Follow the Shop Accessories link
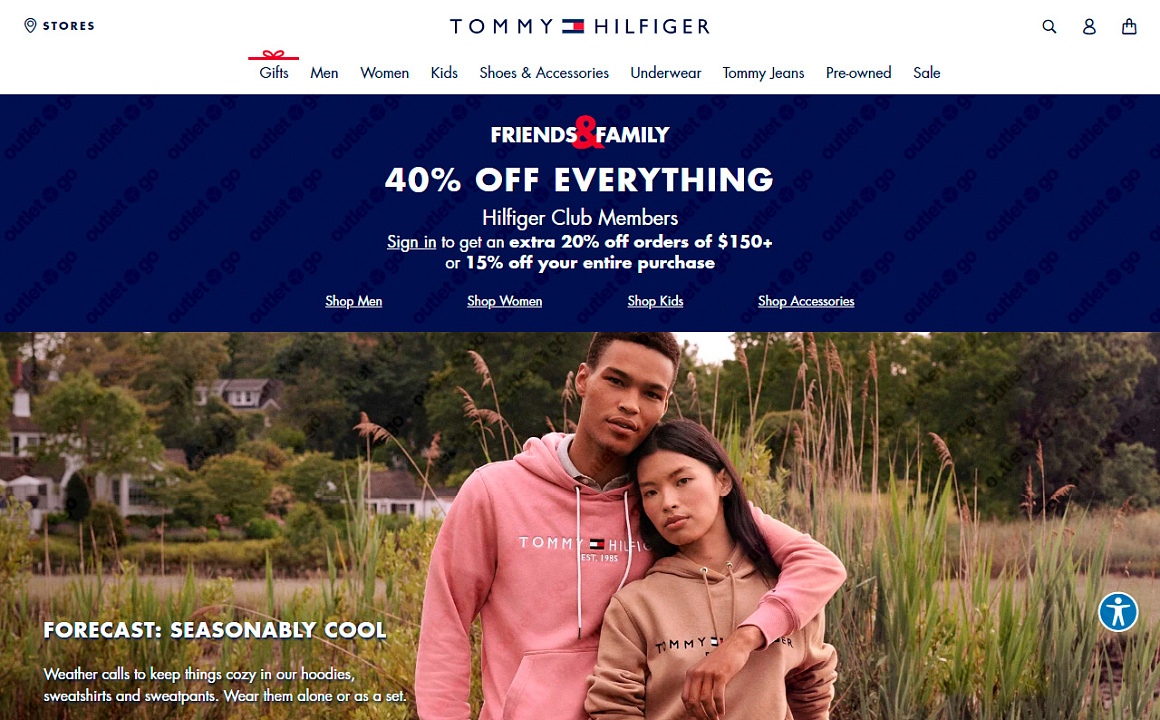 (806, 301)
